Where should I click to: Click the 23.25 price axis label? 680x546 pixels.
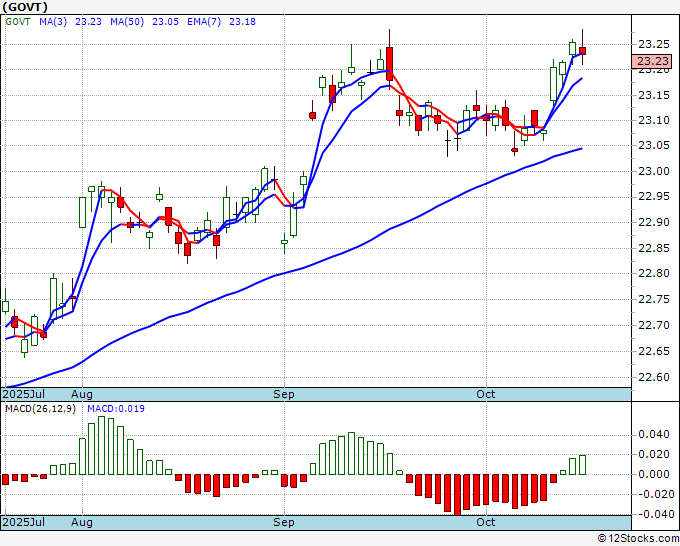point(654,44)
